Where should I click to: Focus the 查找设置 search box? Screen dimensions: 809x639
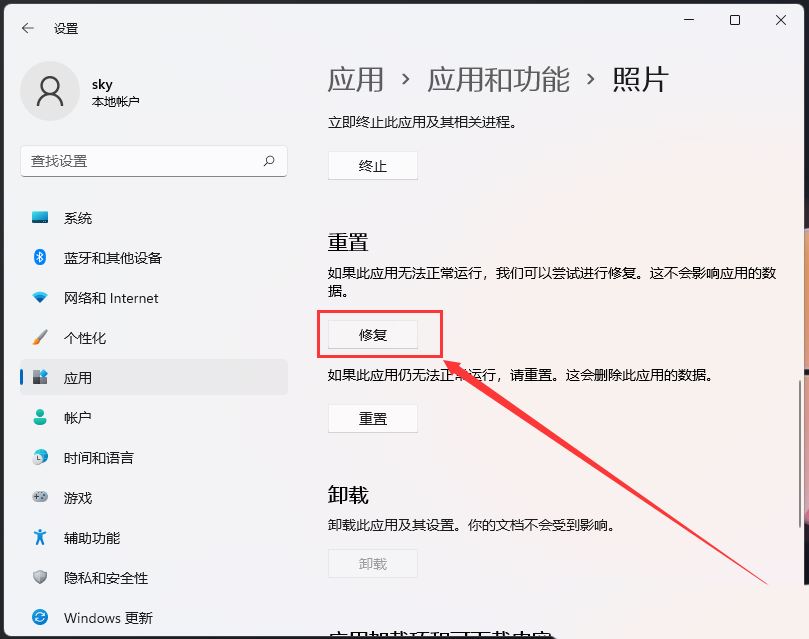154,161
